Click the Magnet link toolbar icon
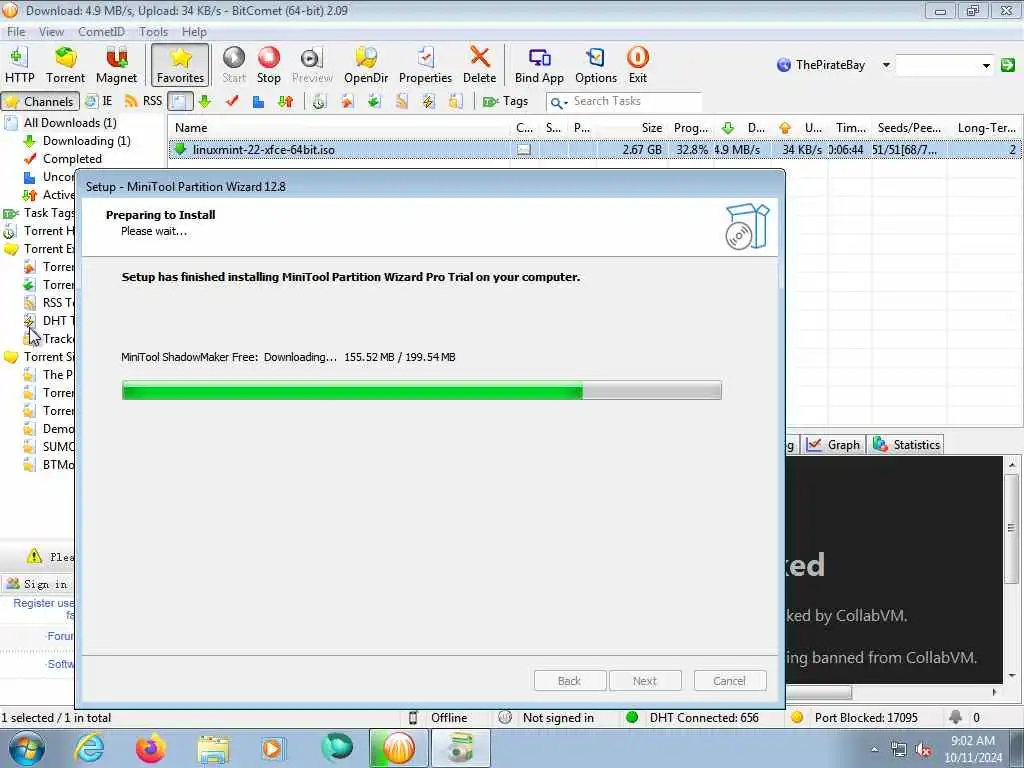 [x=116, y=65]
